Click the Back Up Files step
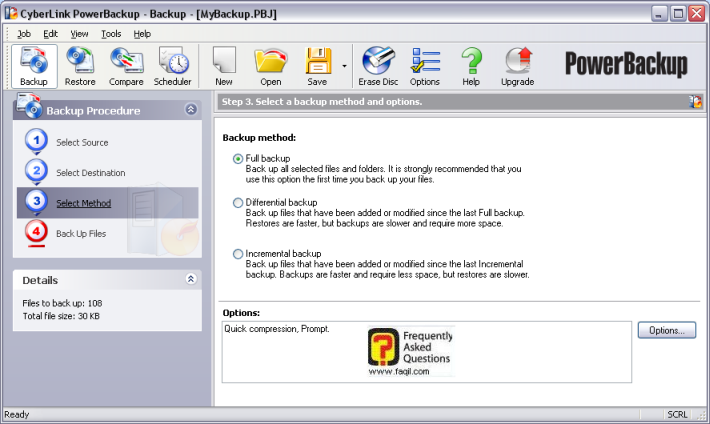This screenshot has height=424, width=710. [80, 233]
